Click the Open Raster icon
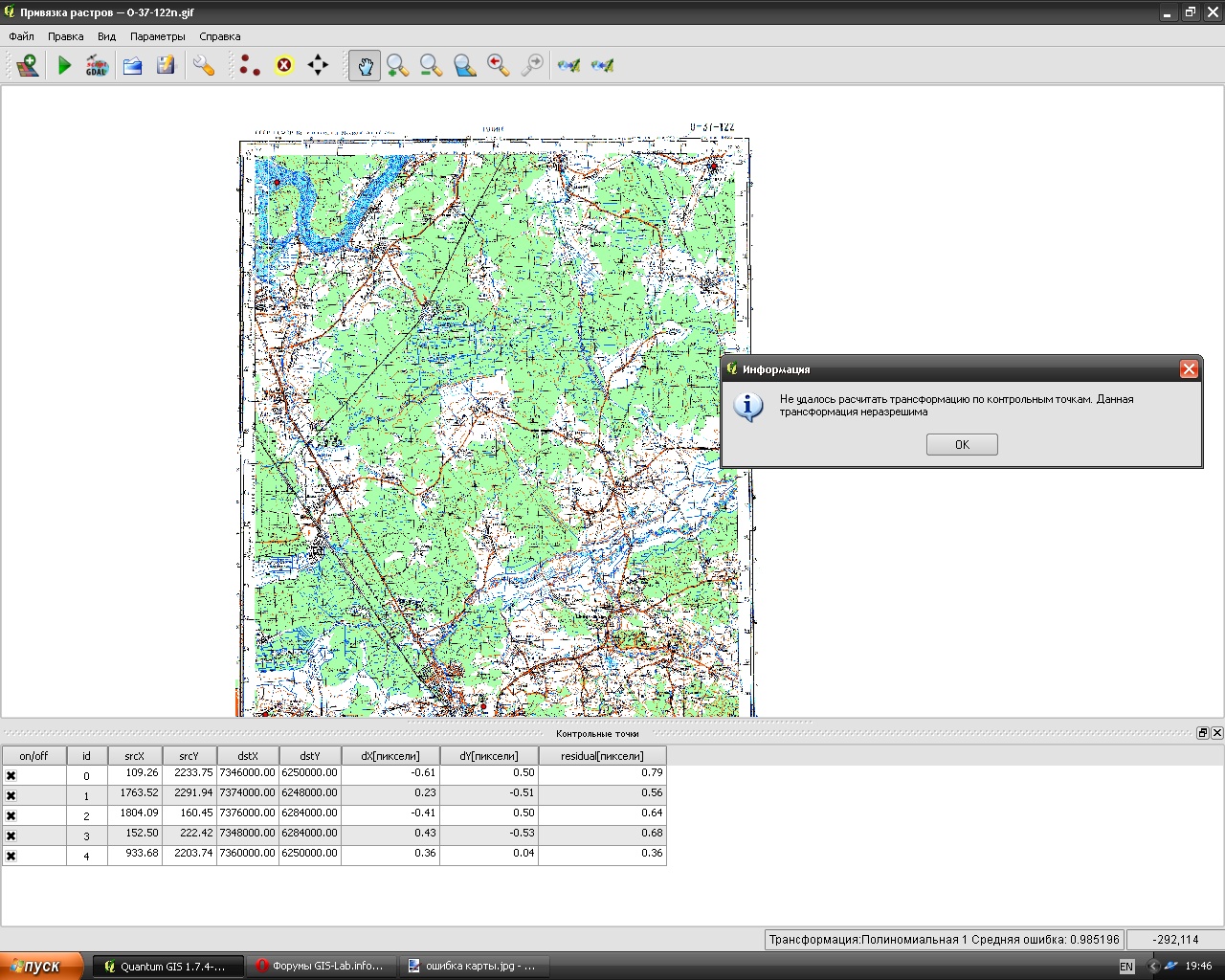Image resolution: width=1225 pixels, height=980 pixels. pyautogui.click(x=27, y=65)
